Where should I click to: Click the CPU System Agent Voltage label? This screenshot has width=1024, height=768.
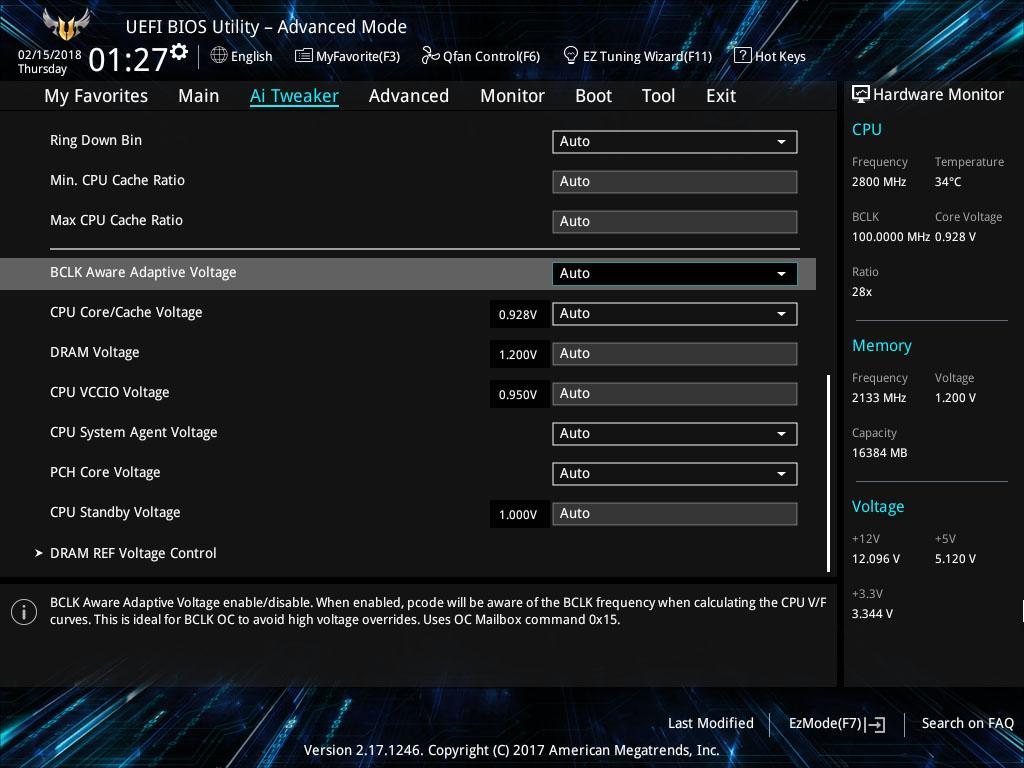(134, 432)
